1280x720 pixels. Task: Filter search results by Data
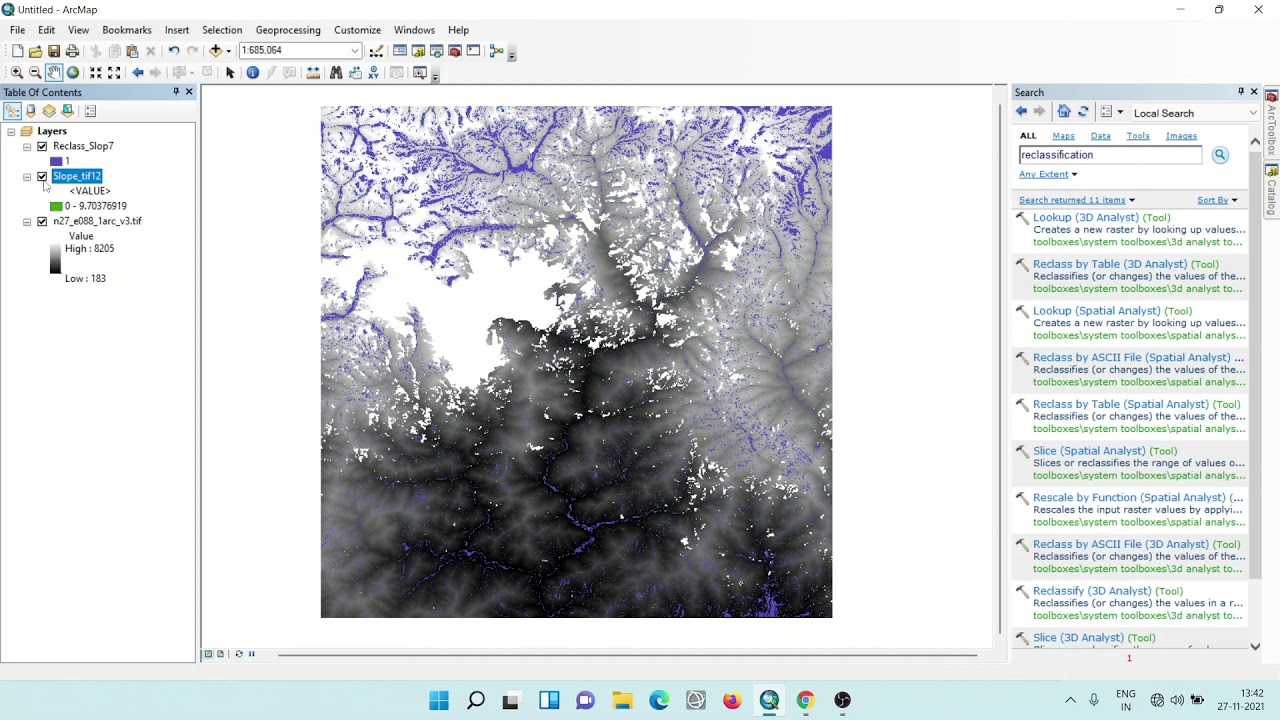(x=1100, y=136)
